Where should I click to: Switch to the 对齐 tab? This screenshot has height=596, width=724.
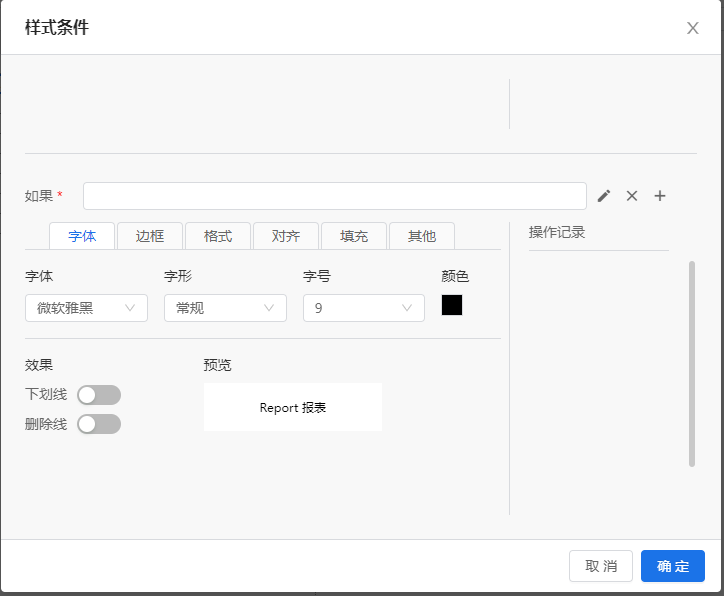(x=286, y=236)
